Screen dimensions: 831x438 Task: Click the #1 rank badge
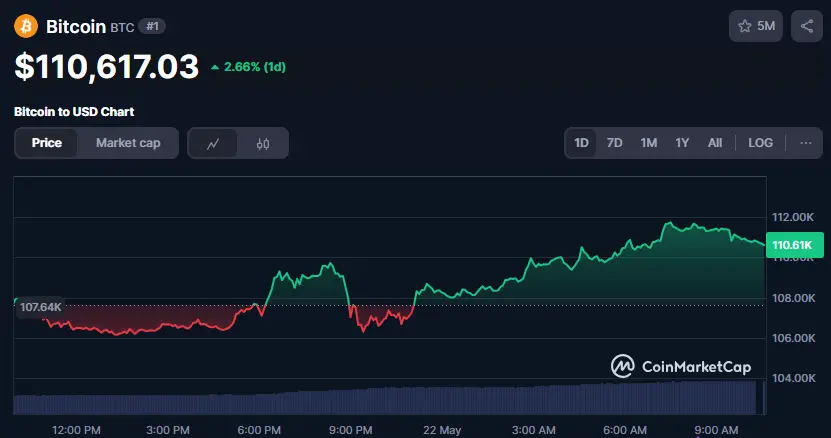pyautogui.click(x=152, y=26)
